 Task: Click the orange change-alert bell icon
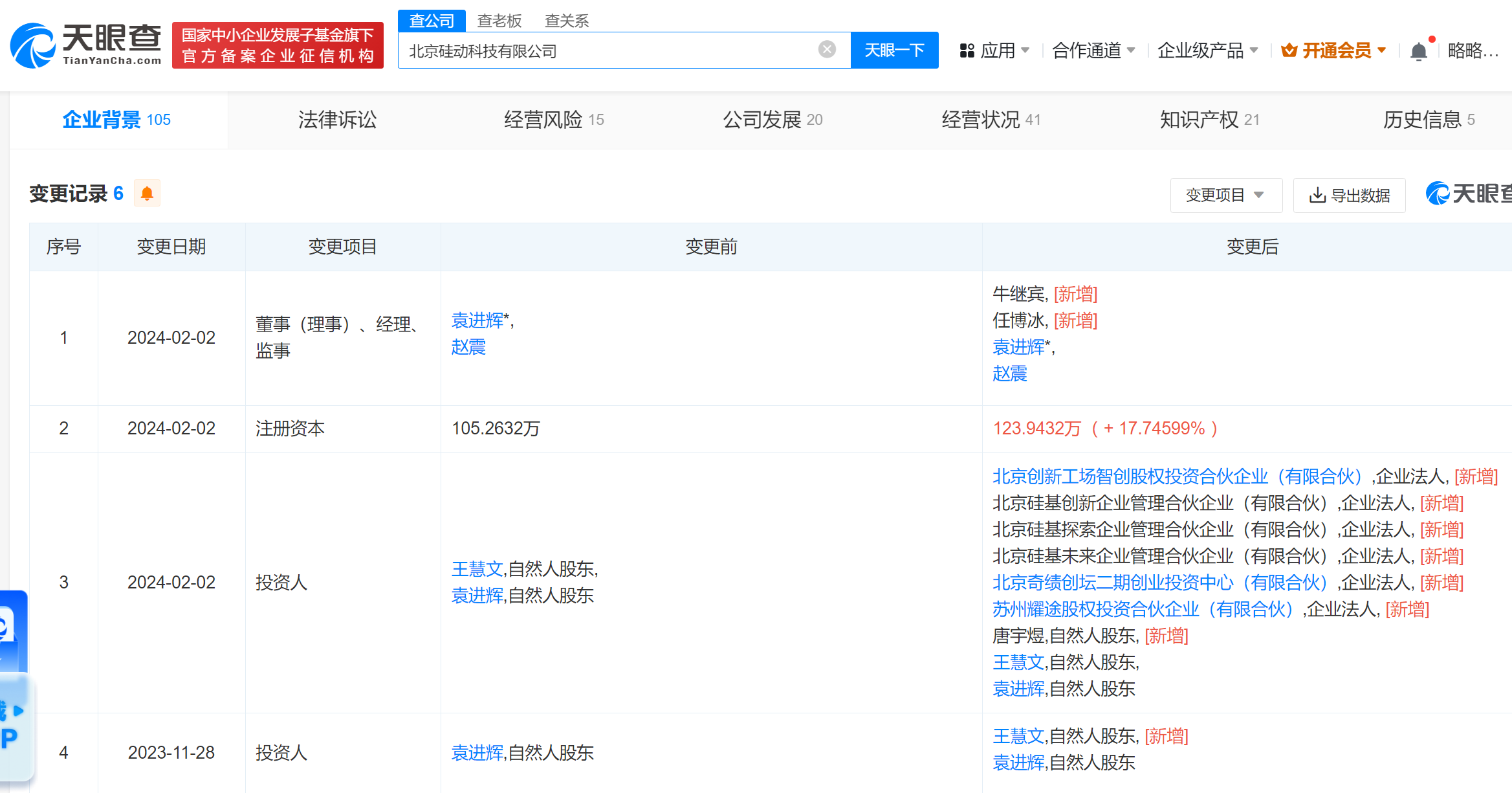pos(147,194)
